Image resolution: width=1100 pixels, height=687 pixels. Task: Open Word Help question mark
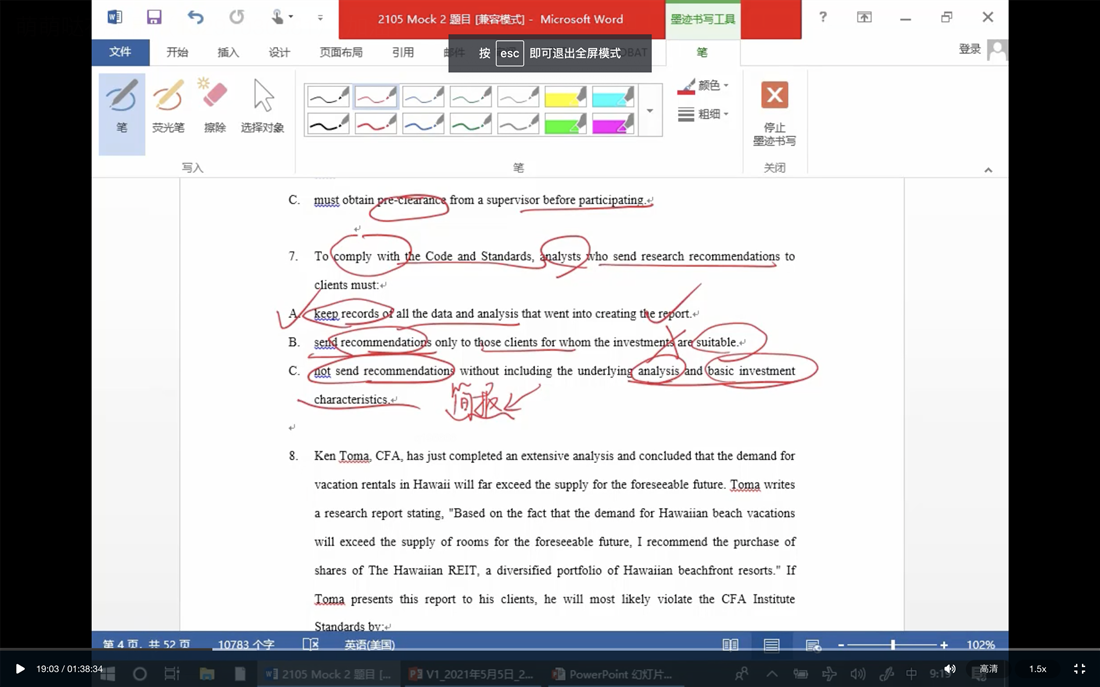click(823, 17)
